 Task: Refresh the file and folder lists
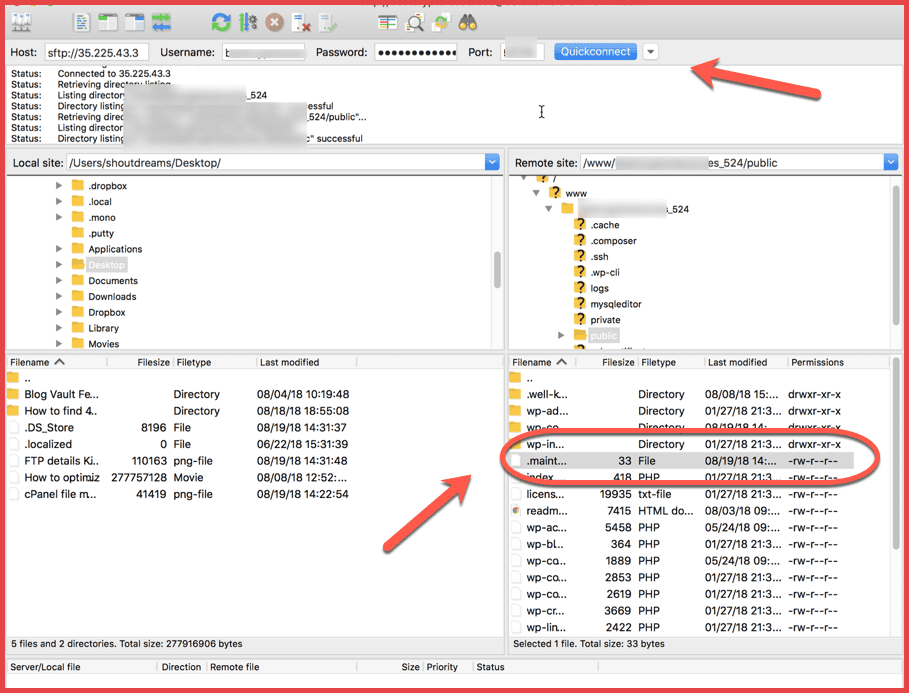click(x=221, y=22)
